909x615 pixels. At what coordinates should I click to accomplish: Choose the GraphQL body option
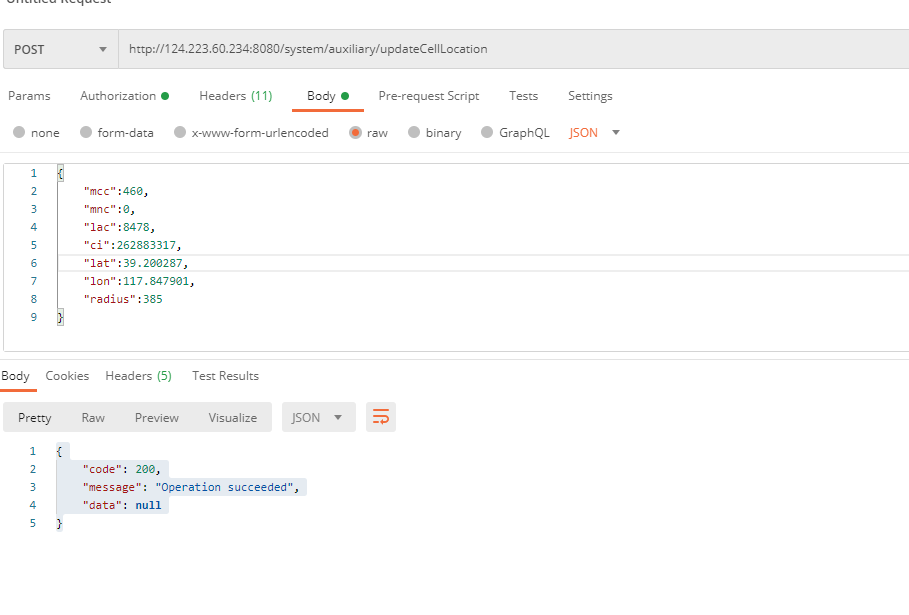[x=487, y=132]
